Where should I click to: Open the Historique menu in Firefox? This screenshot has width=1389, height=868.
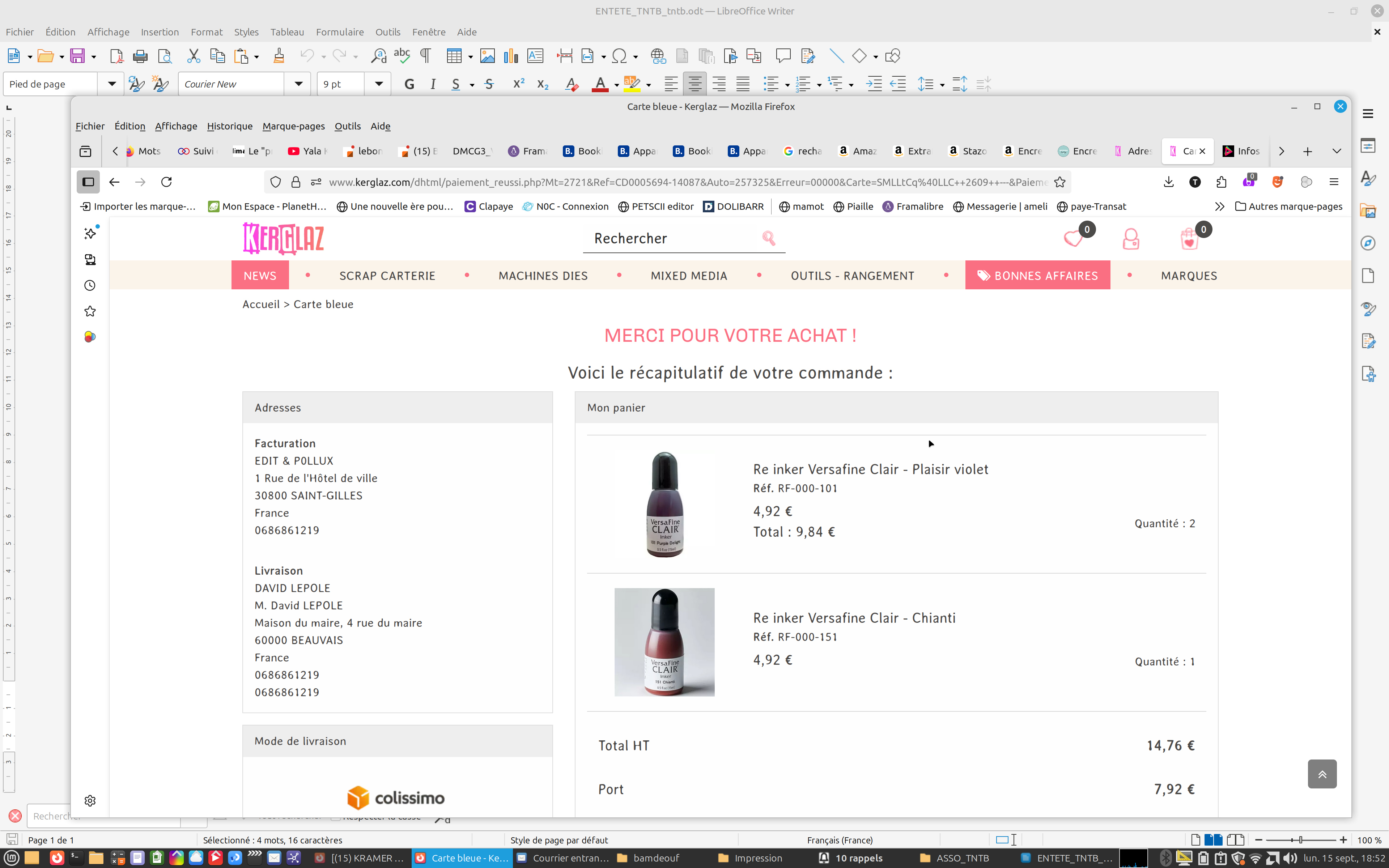(230, 126)
